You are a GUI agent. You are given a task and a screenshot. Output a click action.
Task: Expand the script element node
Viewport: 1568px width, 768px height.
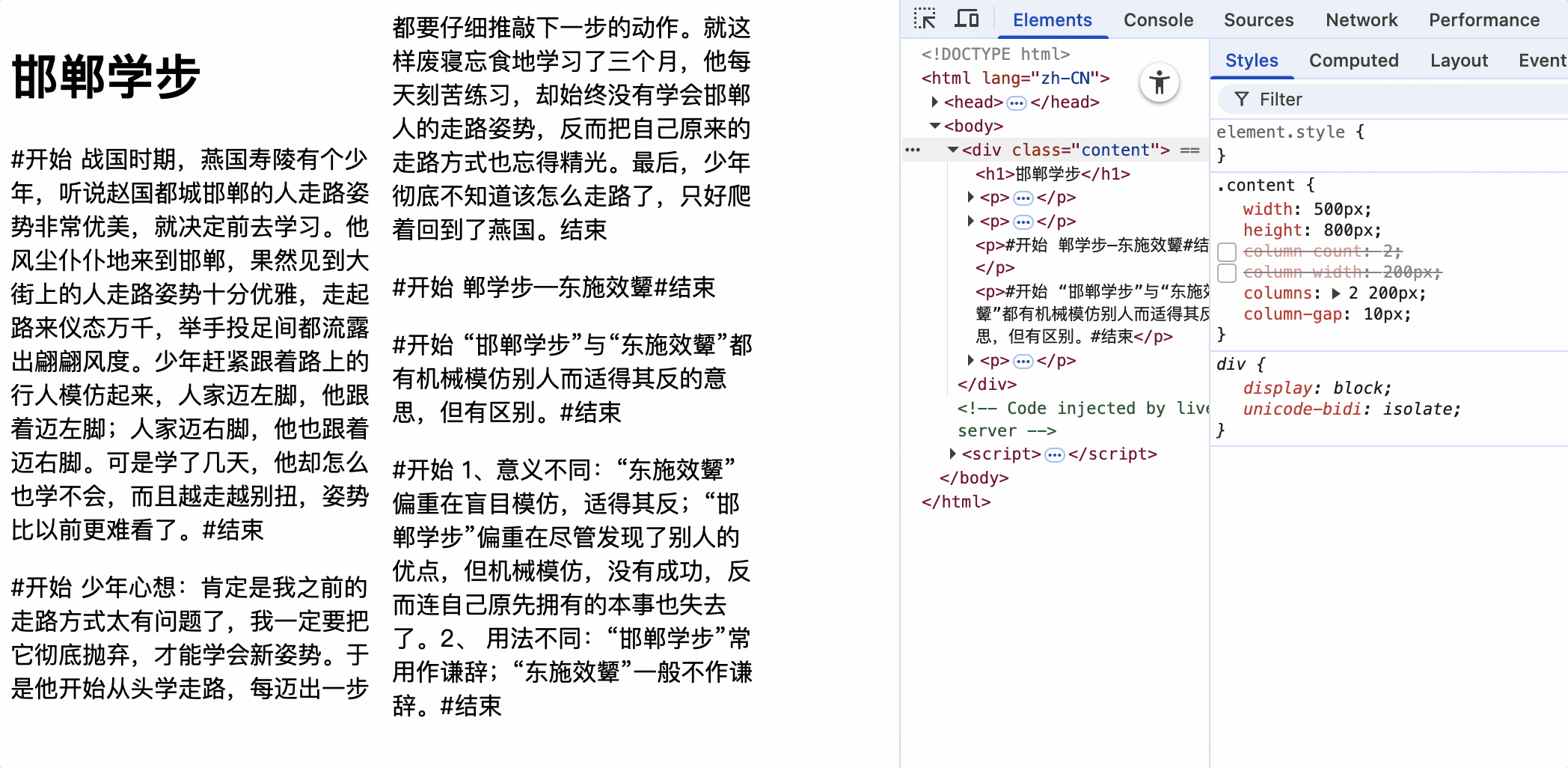(952, 454)
